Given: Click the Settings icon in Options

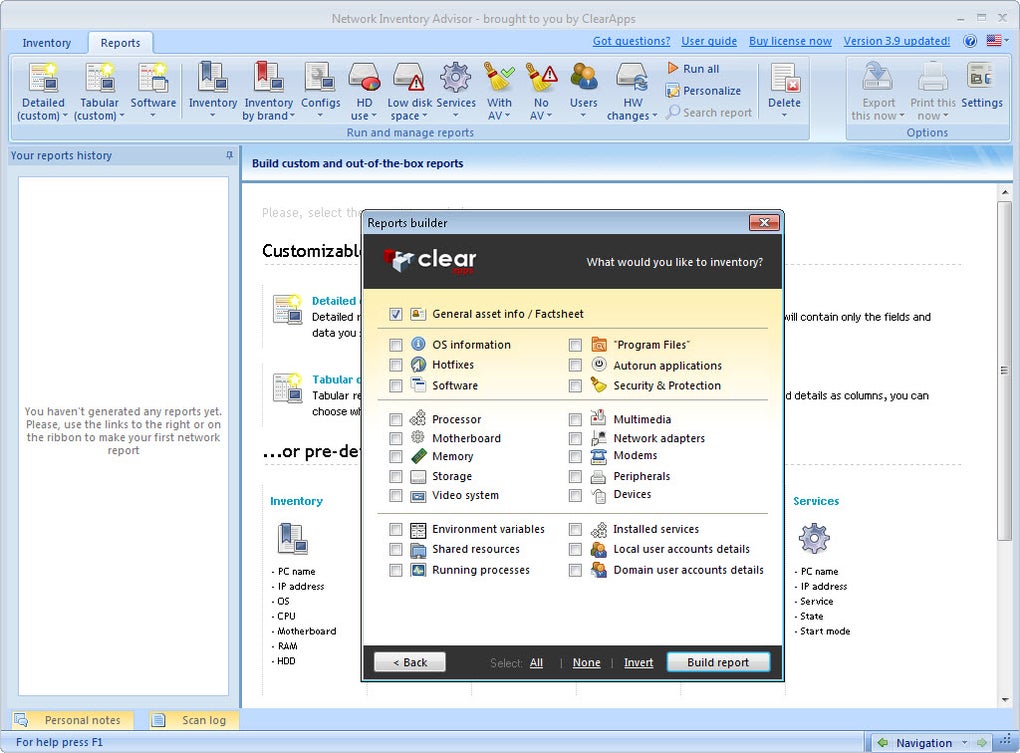Looking at the screenshot, I should click(981, 77).
